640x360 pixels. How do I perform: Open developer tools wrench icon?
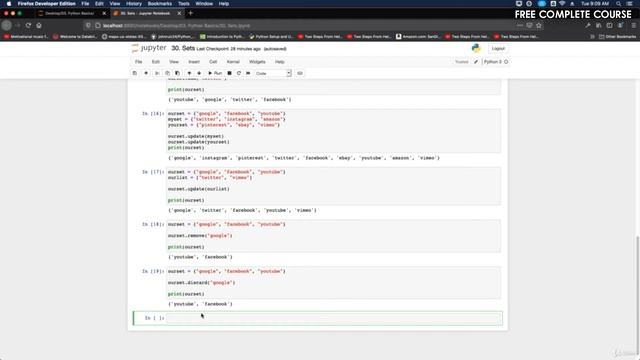point(588,25)
